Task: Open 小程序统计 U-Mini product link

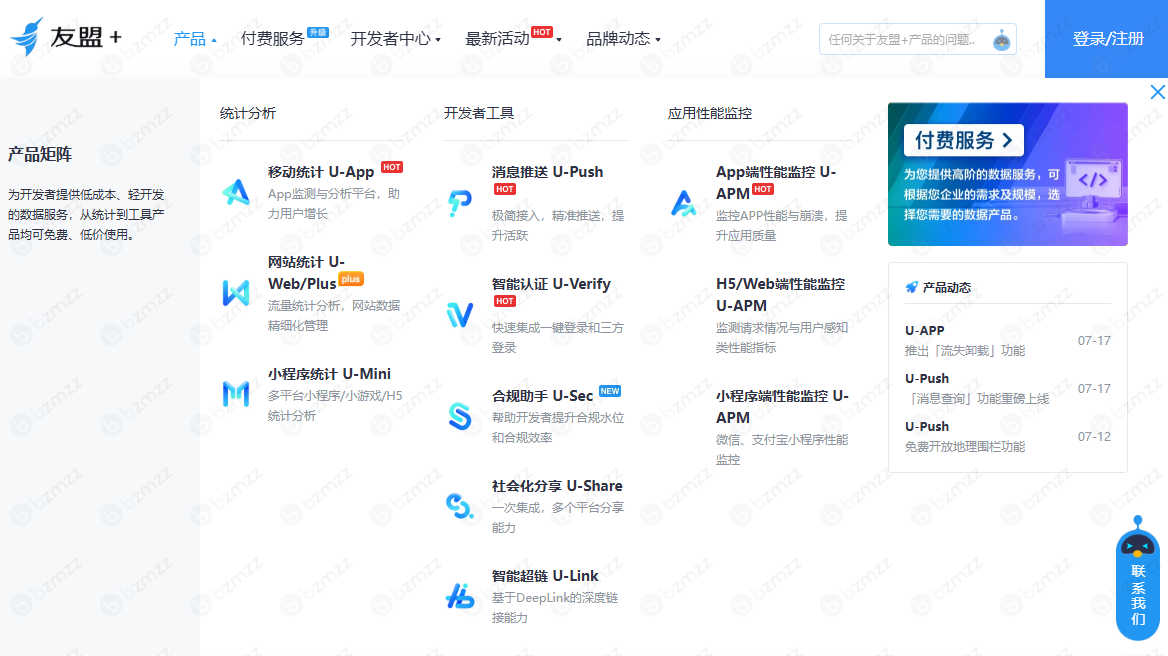Action: pyautogui.click(x=329, y=374)
